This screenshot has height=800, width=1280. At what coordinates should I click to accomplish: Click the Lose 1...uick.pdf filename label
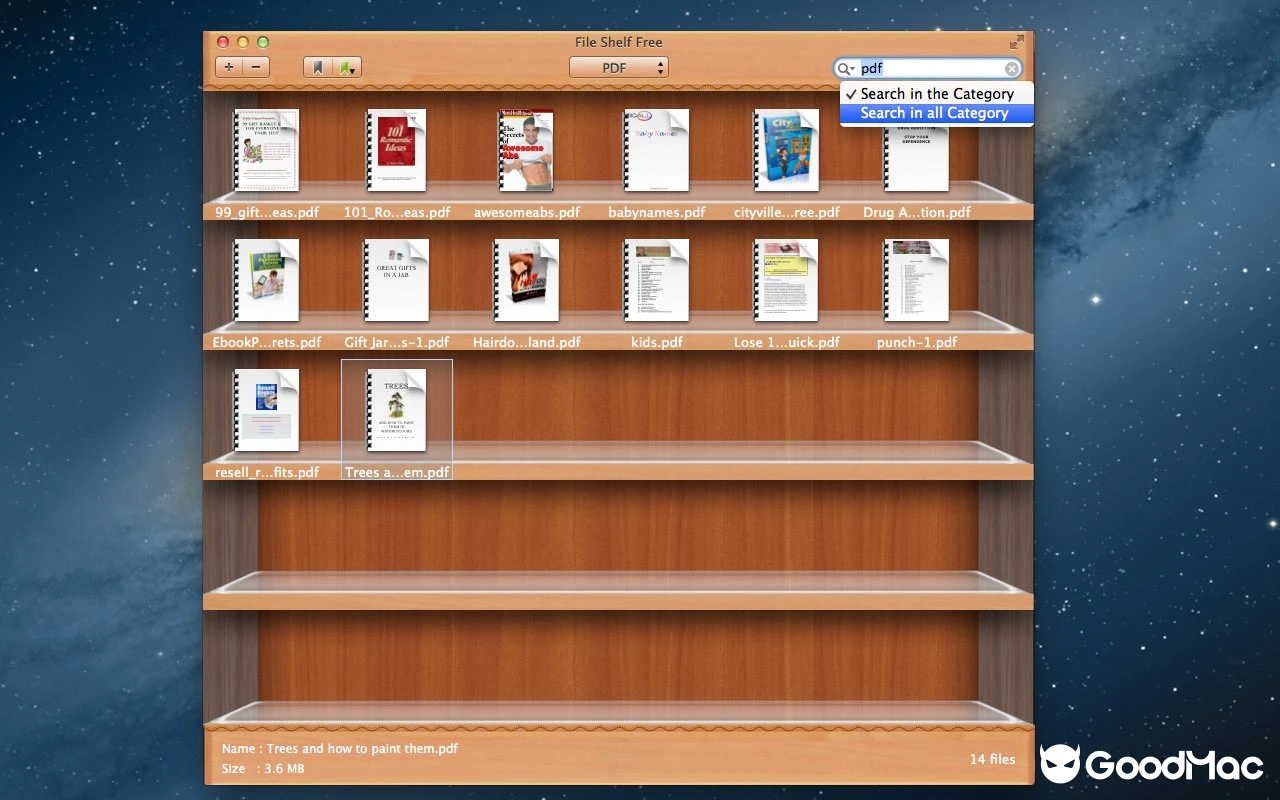pyautogui.click(x=787, y=342)
